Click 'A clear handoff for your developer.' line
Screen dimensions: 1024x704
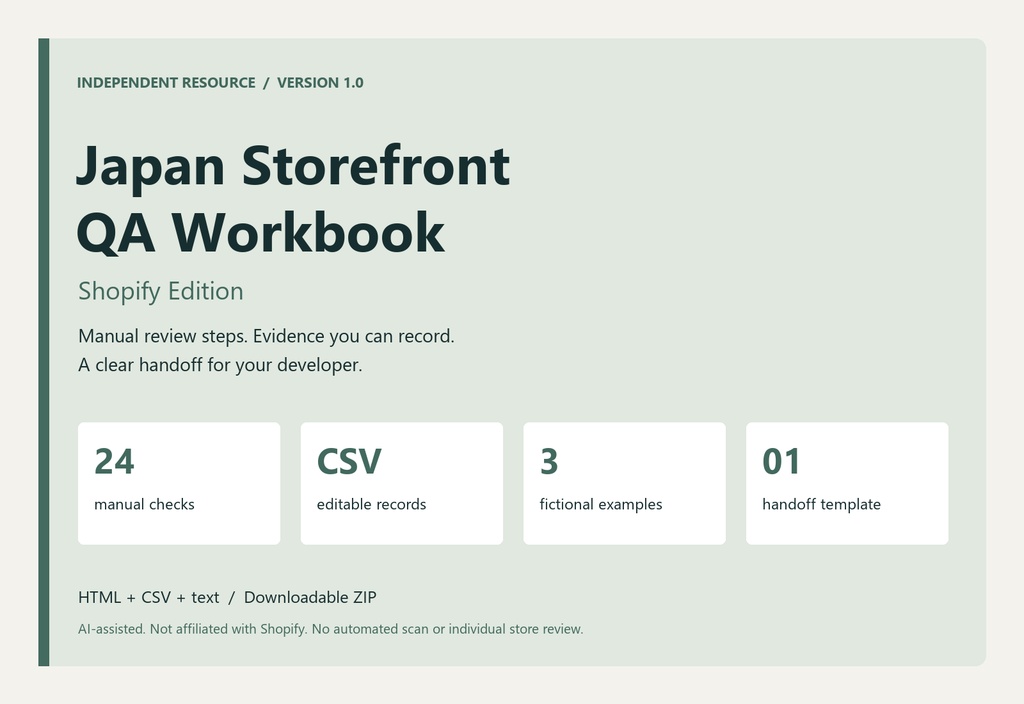point(220,365)
